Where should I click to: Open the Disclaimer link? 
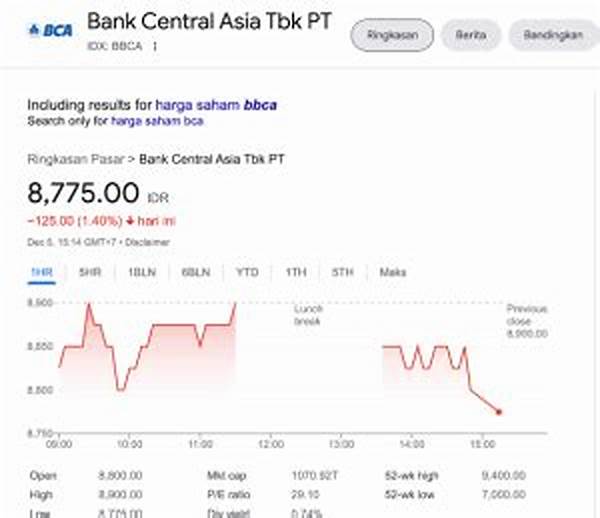148,242
